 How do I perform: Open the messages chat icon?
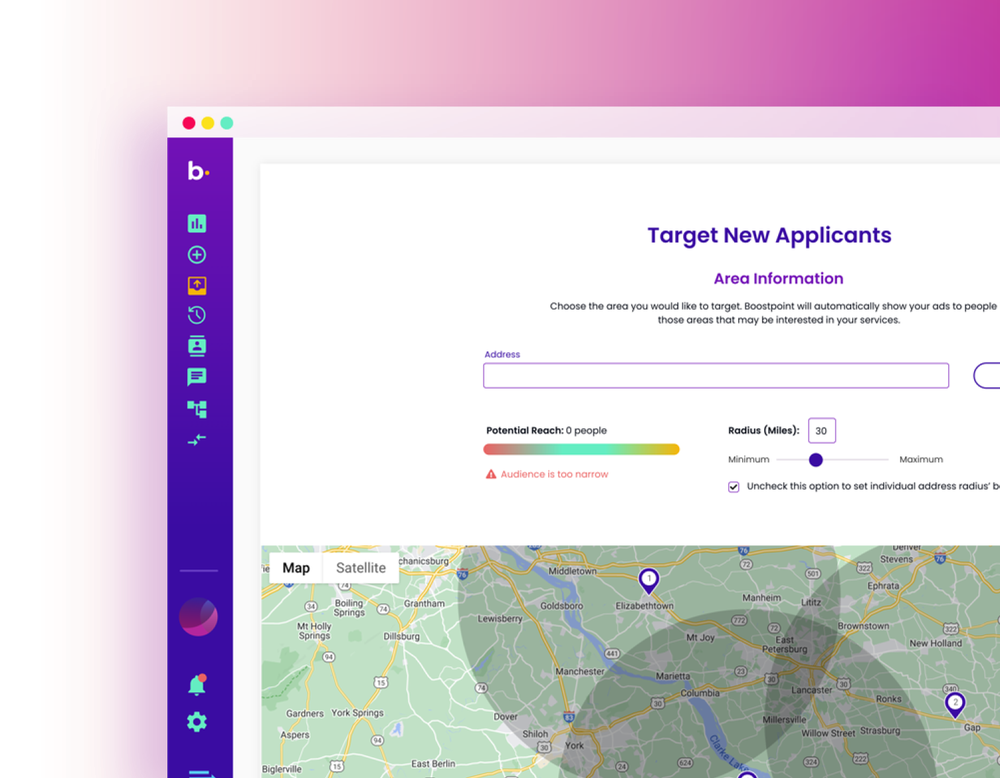196,376
